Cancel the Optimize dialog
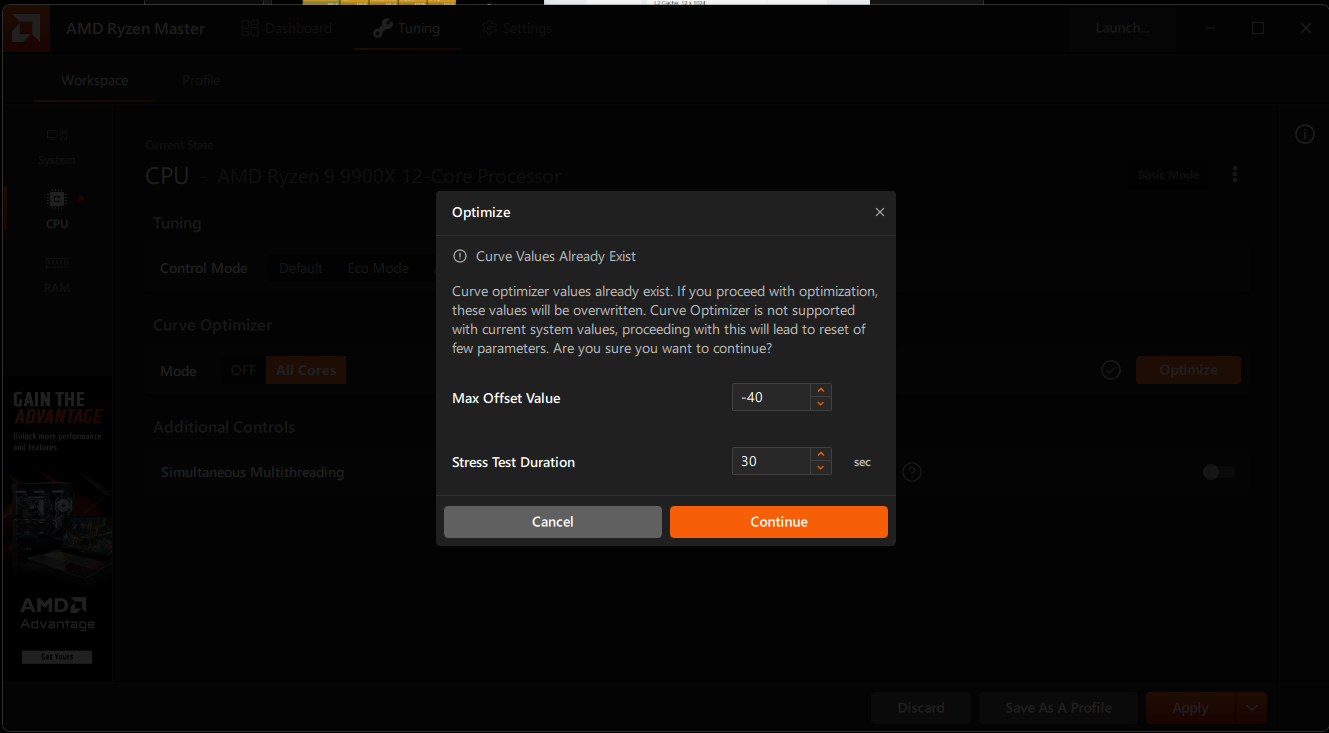1329x733 pixels. 553,522
